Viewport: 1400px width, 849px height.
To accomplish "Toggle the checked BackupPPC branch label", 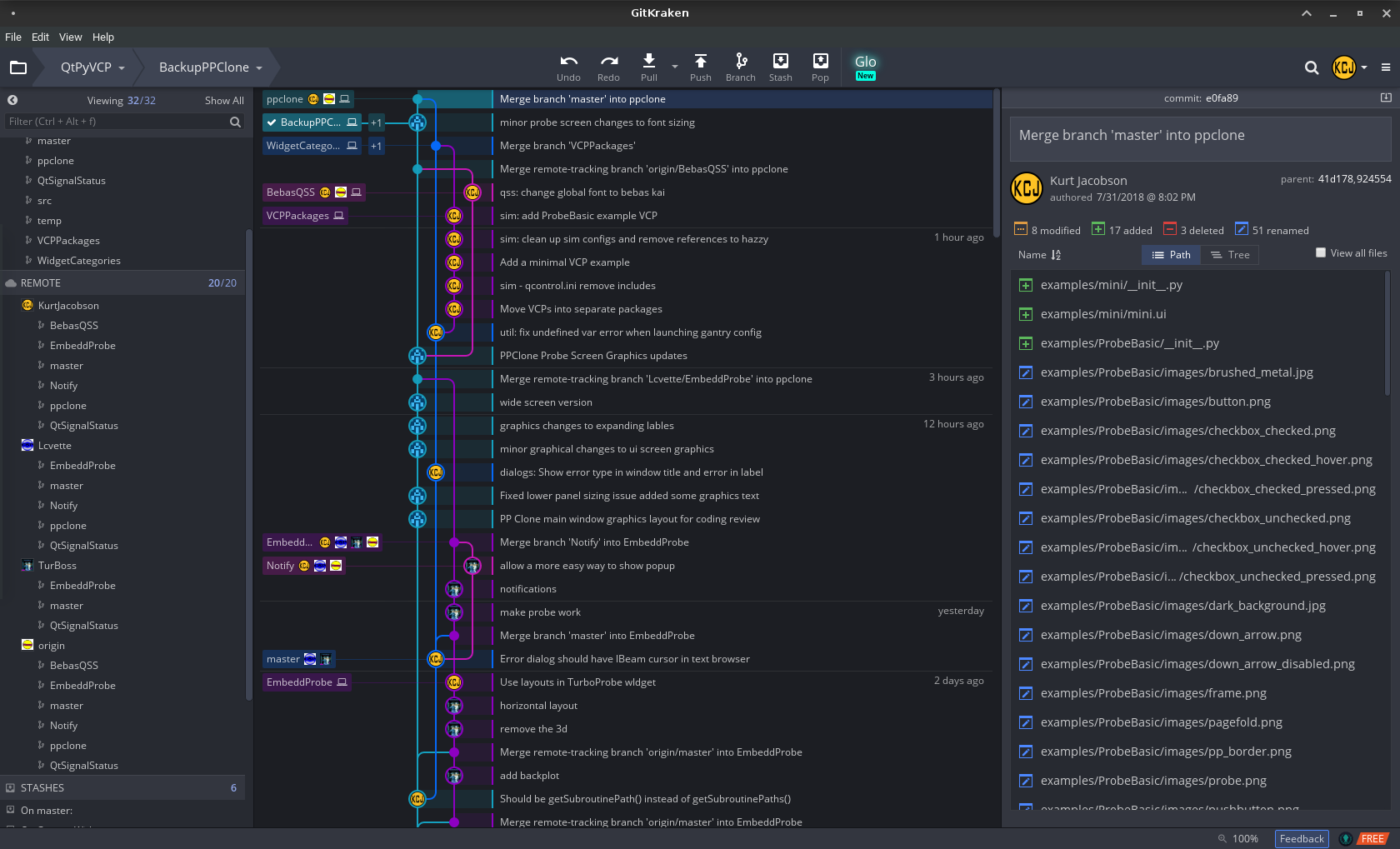I will point(312,122).
